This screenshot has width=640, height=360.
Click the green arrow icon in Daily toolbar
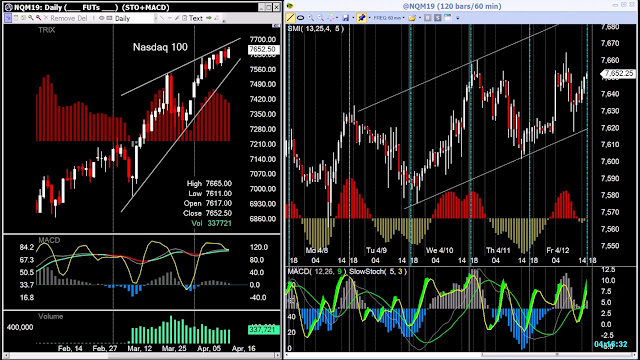[209, 18]
